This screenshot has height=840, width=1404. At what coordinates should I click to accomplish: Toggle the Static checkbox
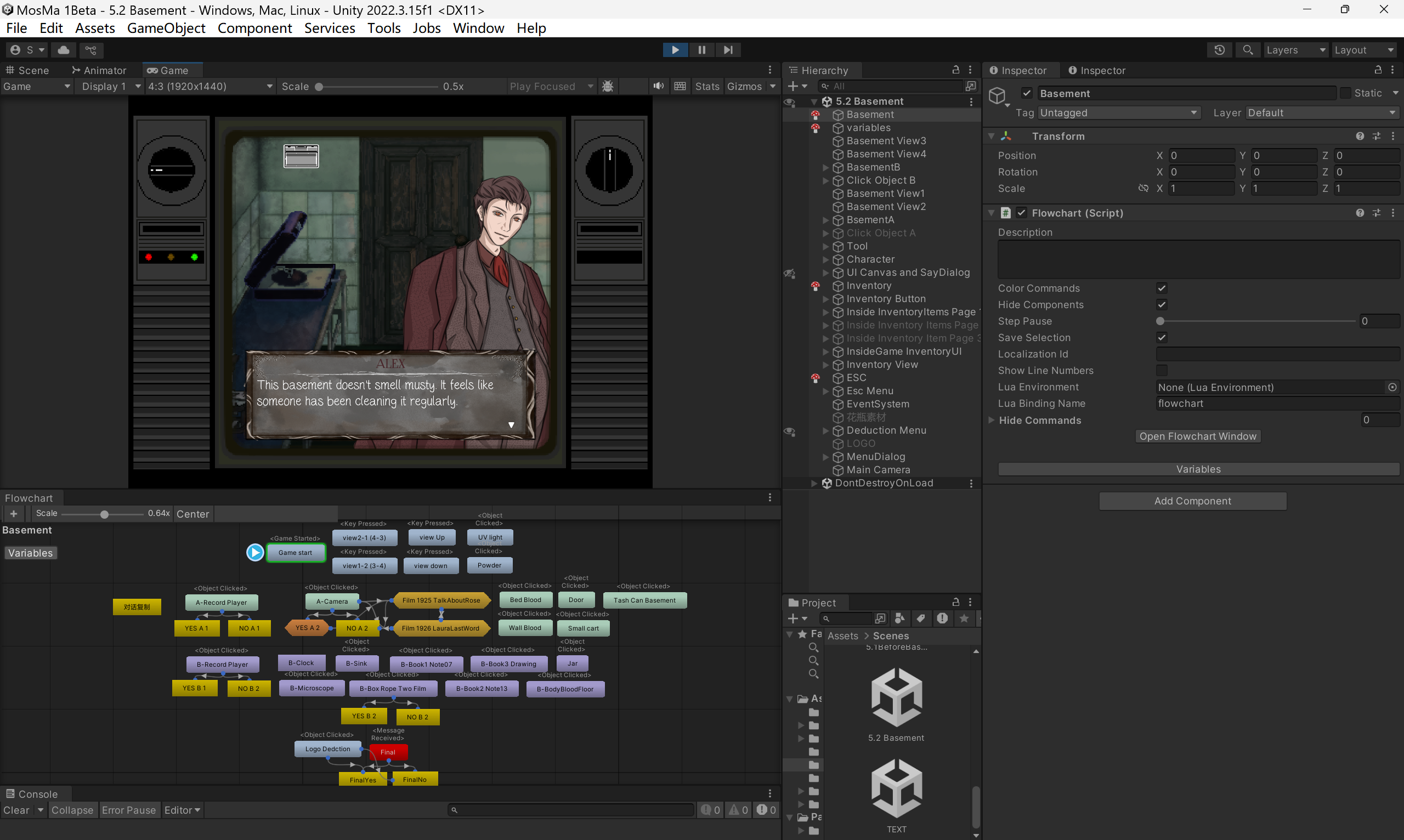[x=1345, y=93]
